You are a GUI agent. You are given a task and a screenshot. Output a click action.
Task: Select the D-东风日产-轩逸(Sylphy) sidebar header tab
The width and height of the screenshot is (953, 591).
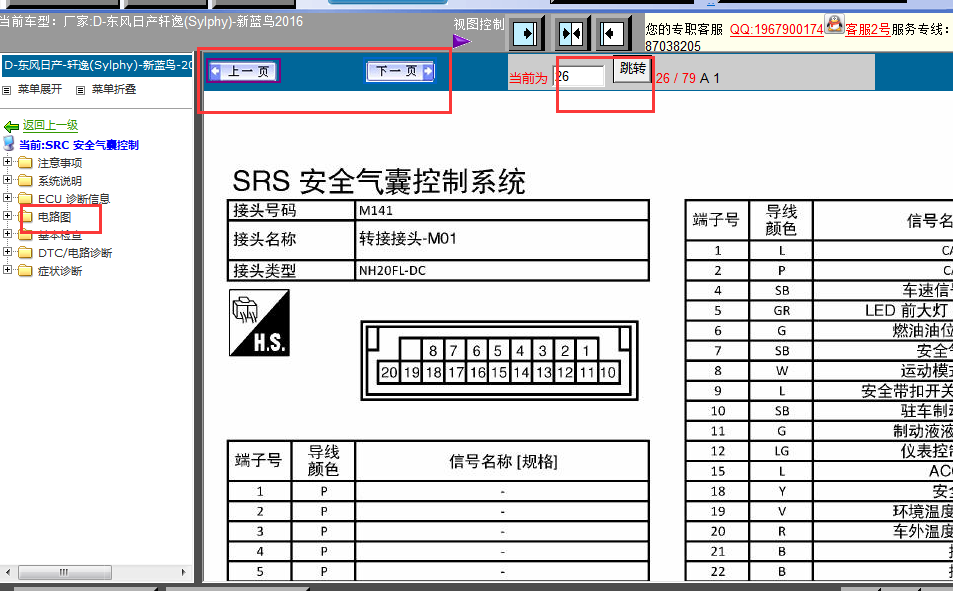[97, 65]
